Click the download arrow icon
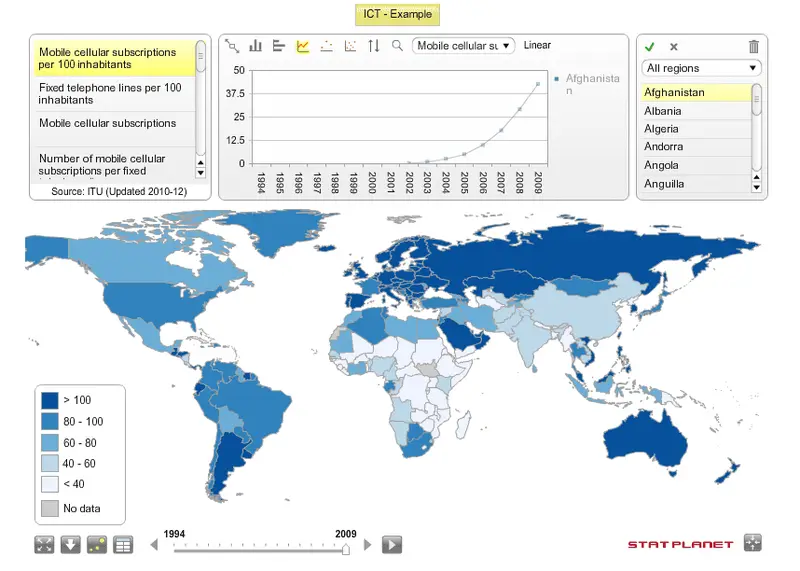The image size is (800, 571). pyautogui.click(x=70, y=544)
